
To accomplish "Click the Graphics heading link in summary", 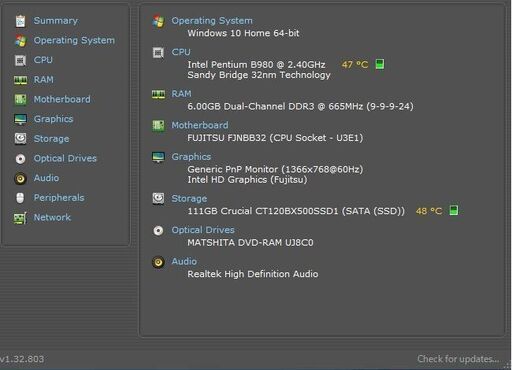I will (191, 157).
